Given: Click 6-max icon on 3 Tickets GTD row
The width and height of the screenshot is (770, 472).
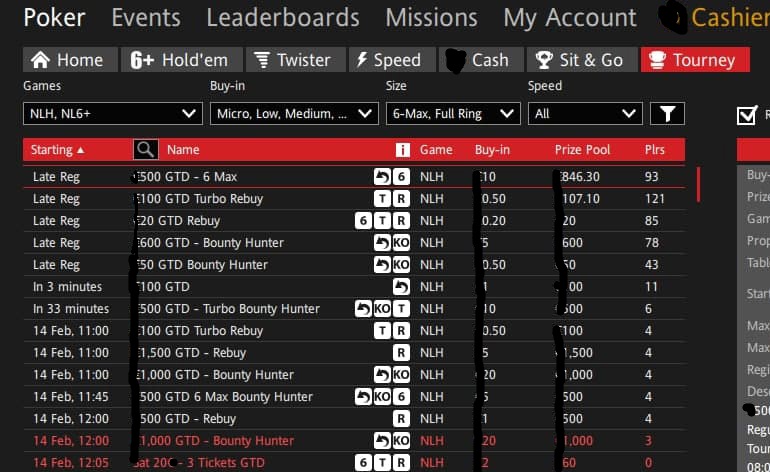Looking at the screenshot, I should pos(363,463).
